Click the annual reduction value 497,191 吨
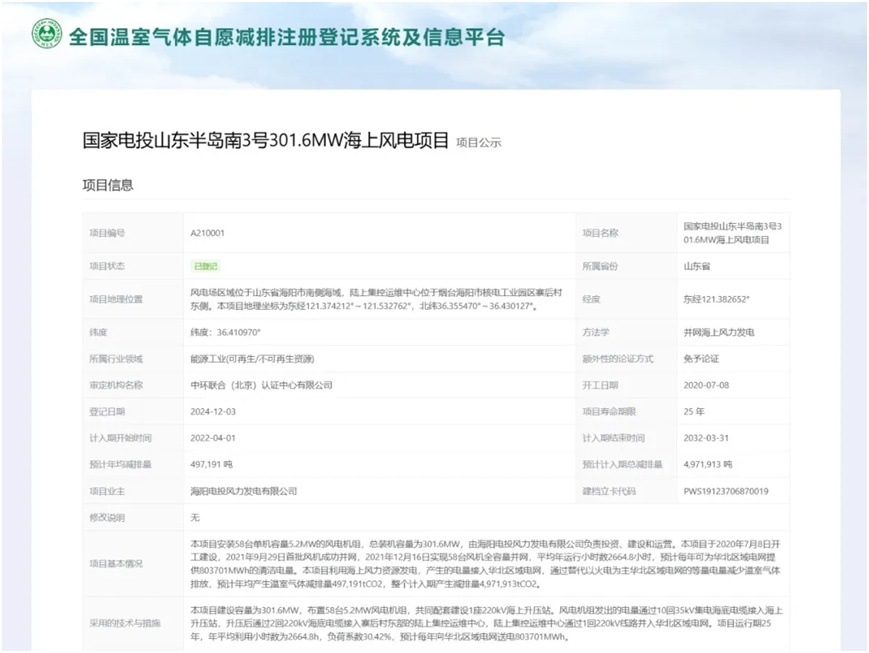This screenshot has width=869, height=653. click(x=211, y=464)
